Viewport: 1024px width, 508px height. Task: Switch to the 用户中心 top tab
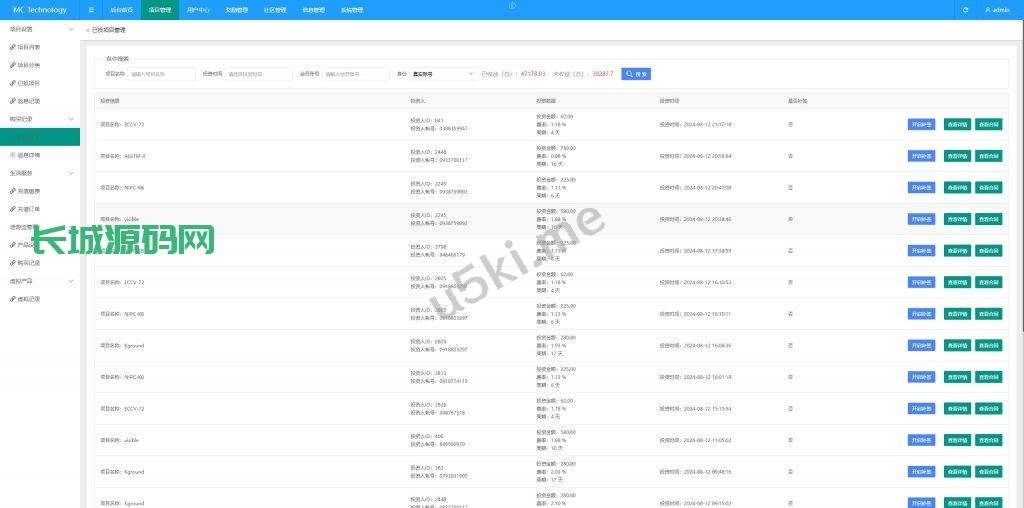[198, 10]
